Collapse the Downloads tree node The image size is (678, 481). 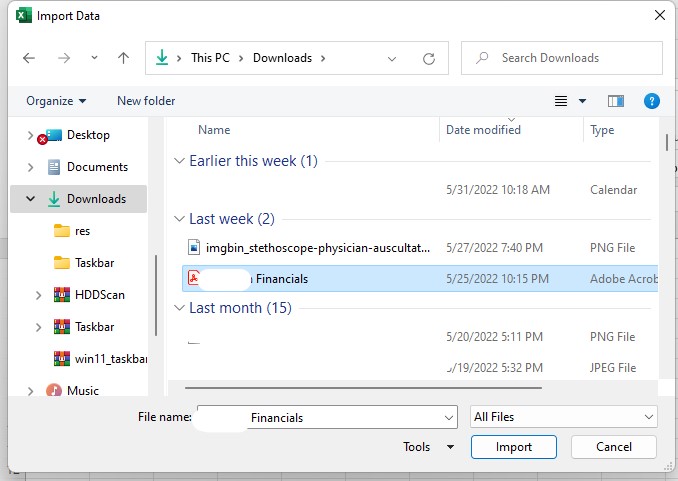pyautogui.click(x=30, y=199)
